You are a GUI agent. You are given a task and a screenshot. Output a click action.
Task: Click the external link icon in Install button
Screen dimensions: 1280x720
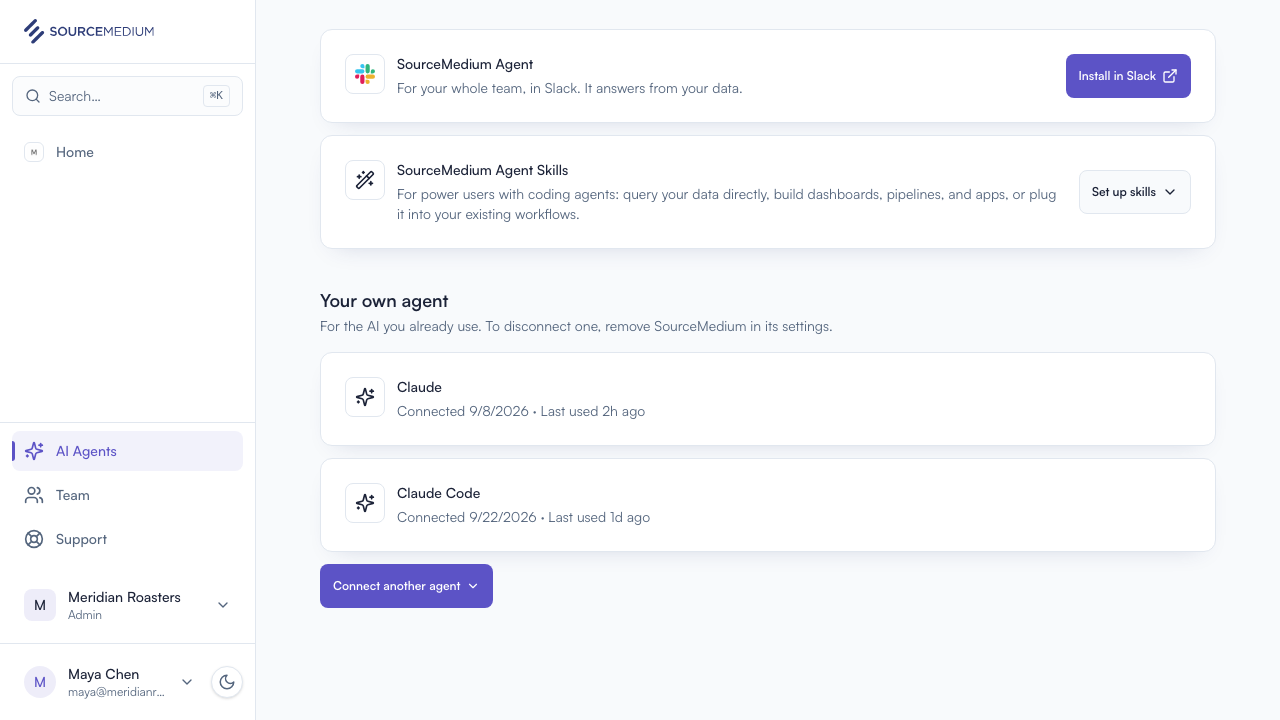[x=1170, y=76]
